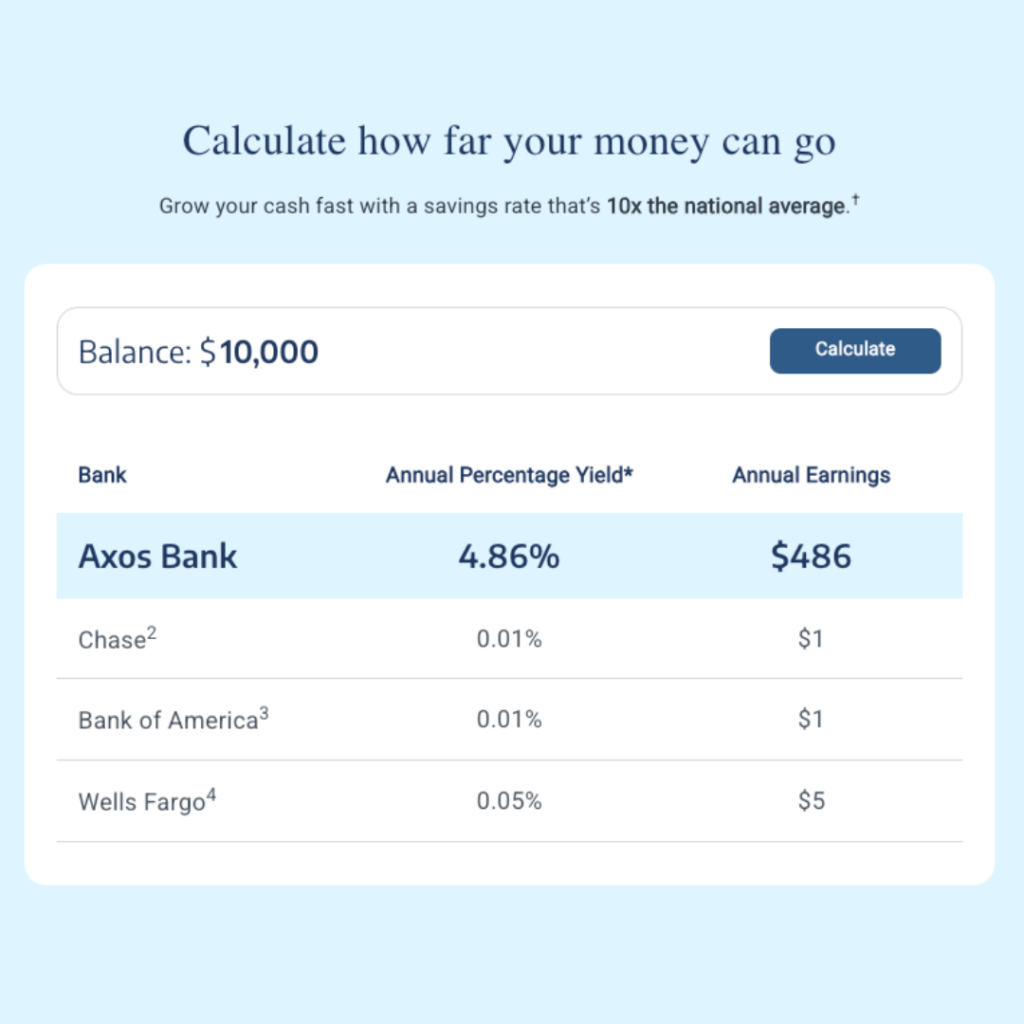Click the $486 annual earnings figure

(811, 556)
